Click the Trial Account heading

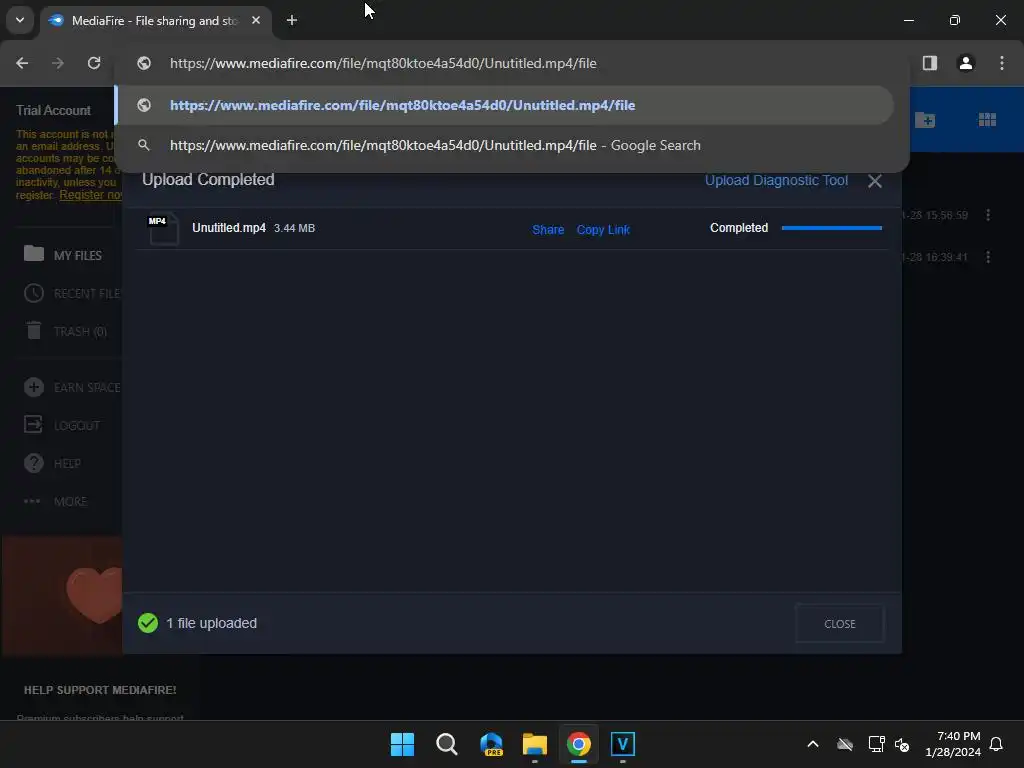coord(54,110)
